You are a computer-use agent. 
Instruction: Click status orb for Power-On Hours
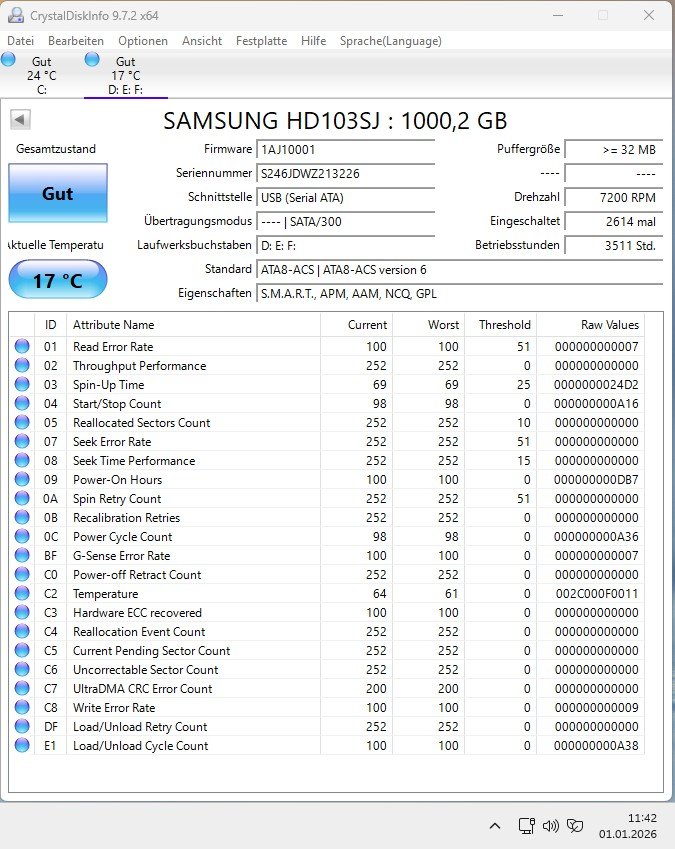coord(22,479)
